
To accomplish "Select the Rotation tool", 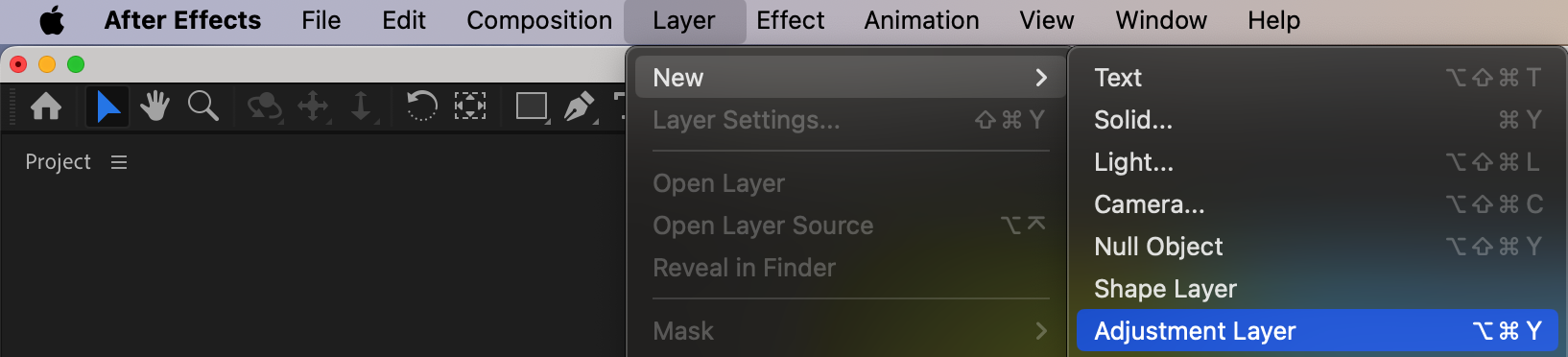I will point(421,106).
